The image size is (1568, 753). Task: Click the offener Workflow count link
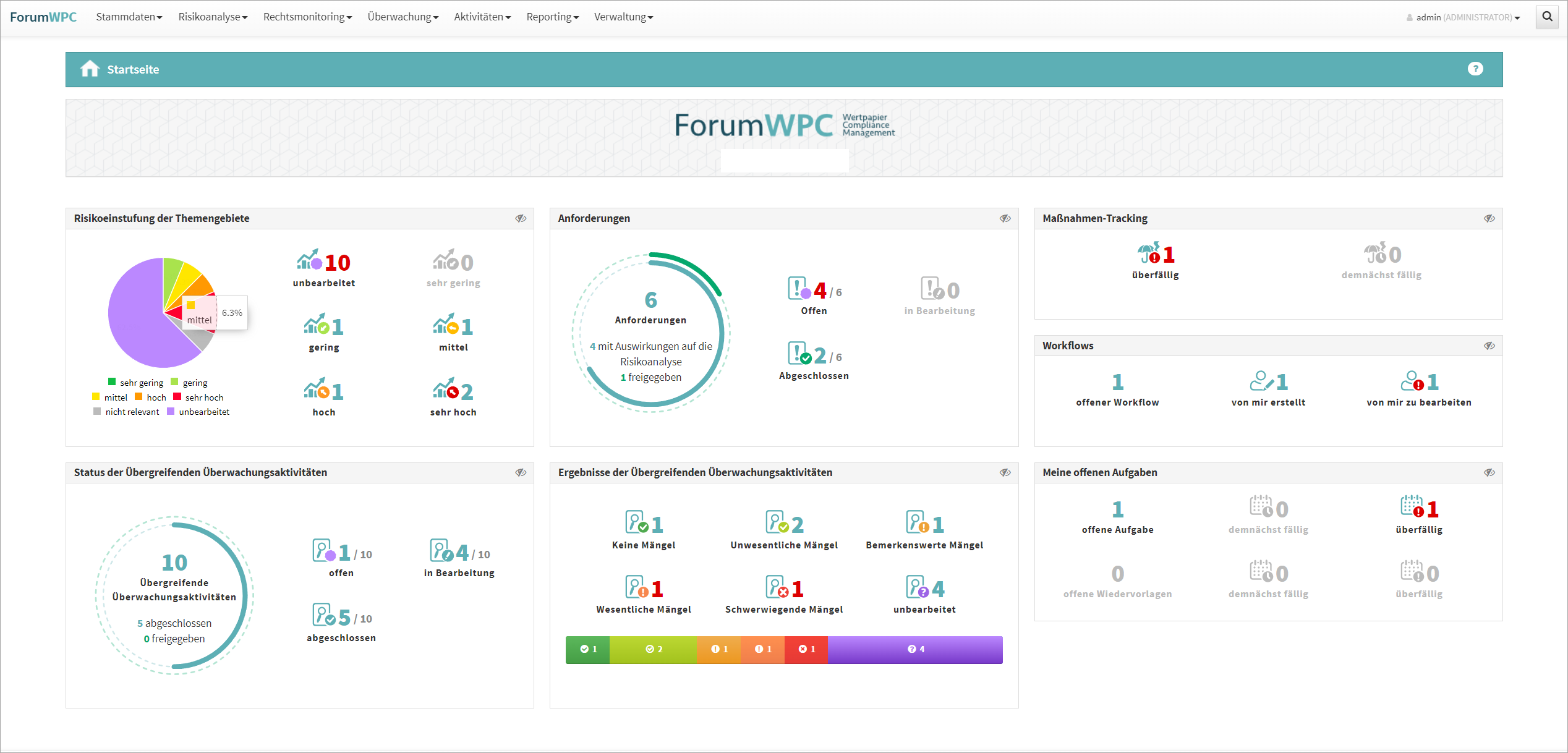[1117, 381]
